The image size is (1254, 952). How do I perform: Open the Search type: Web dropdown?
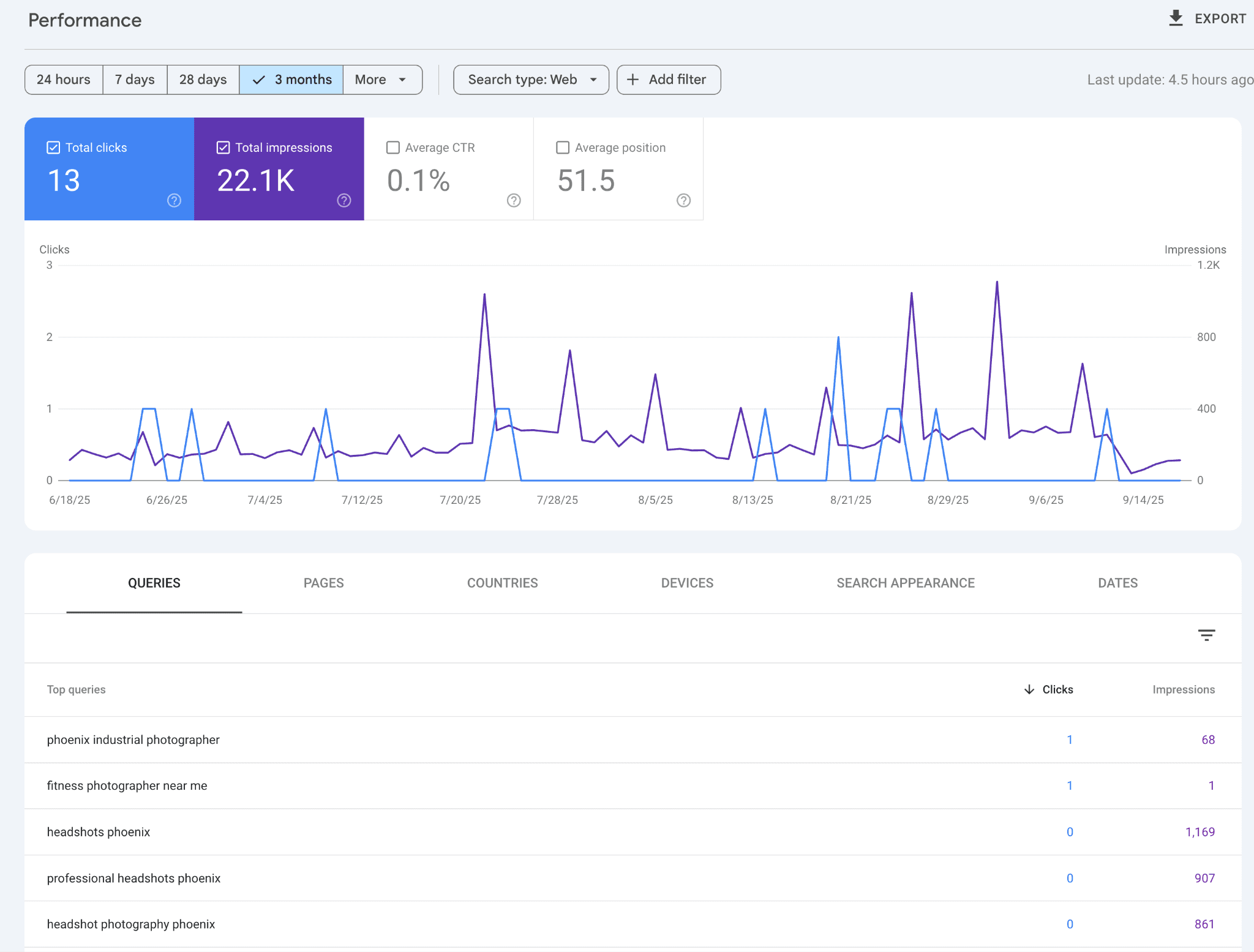pyautogui.click(x=530, y=80)
